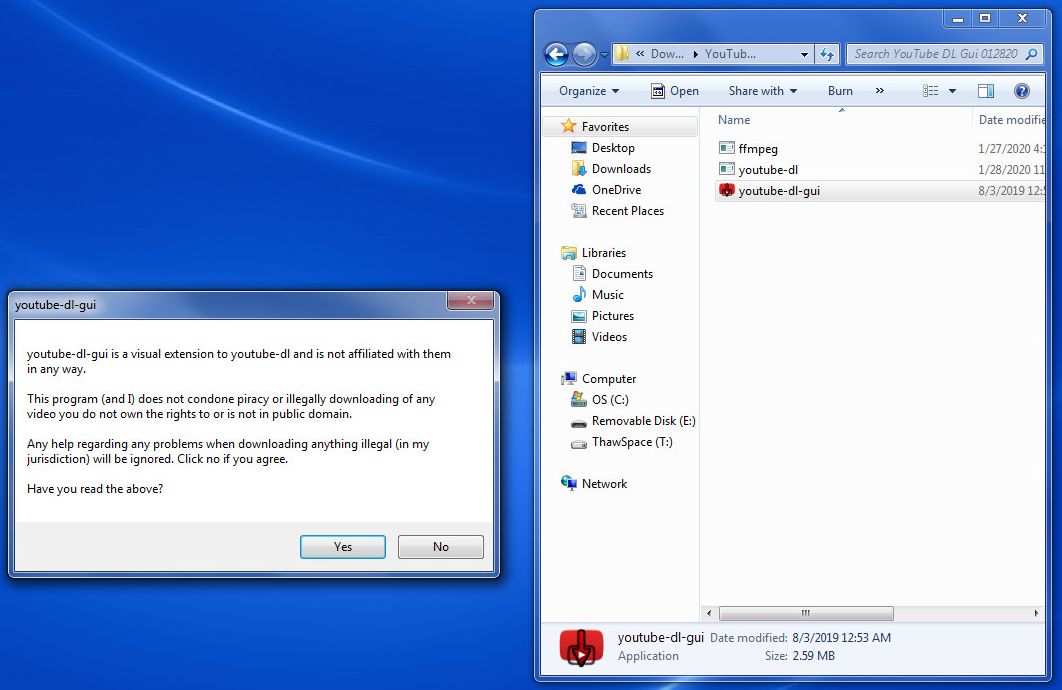
Task: Open the Share with menu
Action: (x=763, y=91)
